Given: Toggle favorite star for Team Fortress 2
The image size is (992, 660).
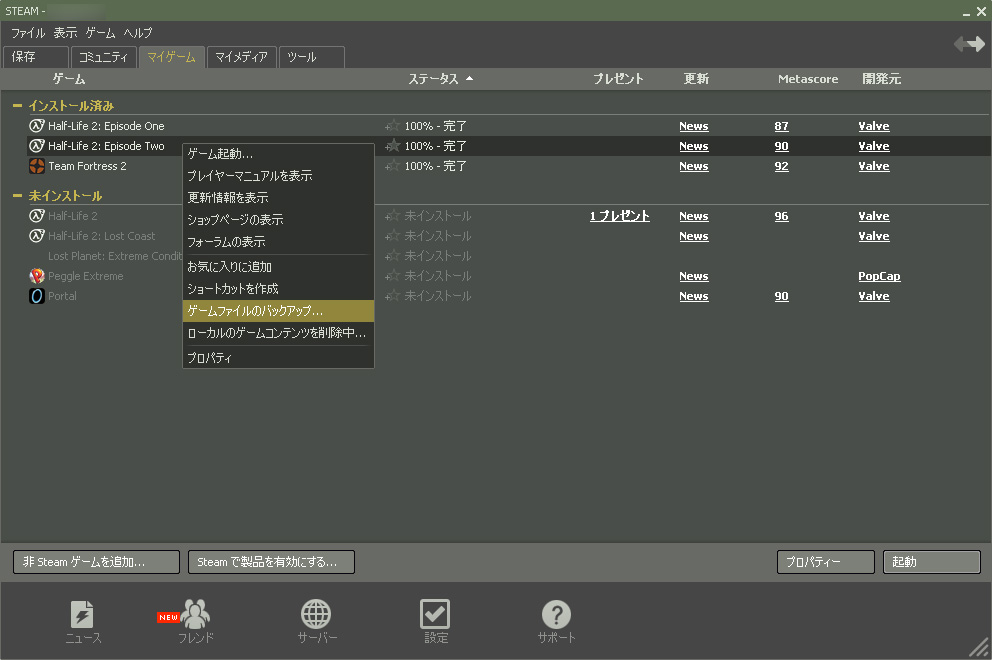Looking at the screenshot, I should click(x=392, y=166).
